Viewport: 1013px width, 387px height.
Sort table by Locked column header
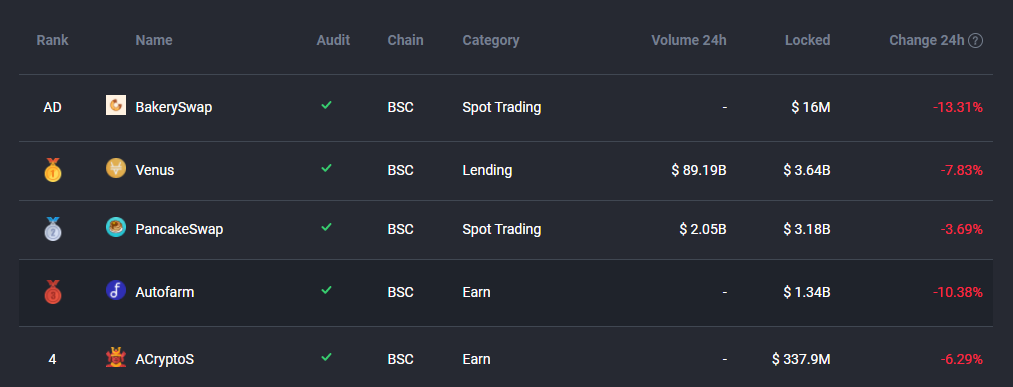pyautogui.click(x=808, y=40)
